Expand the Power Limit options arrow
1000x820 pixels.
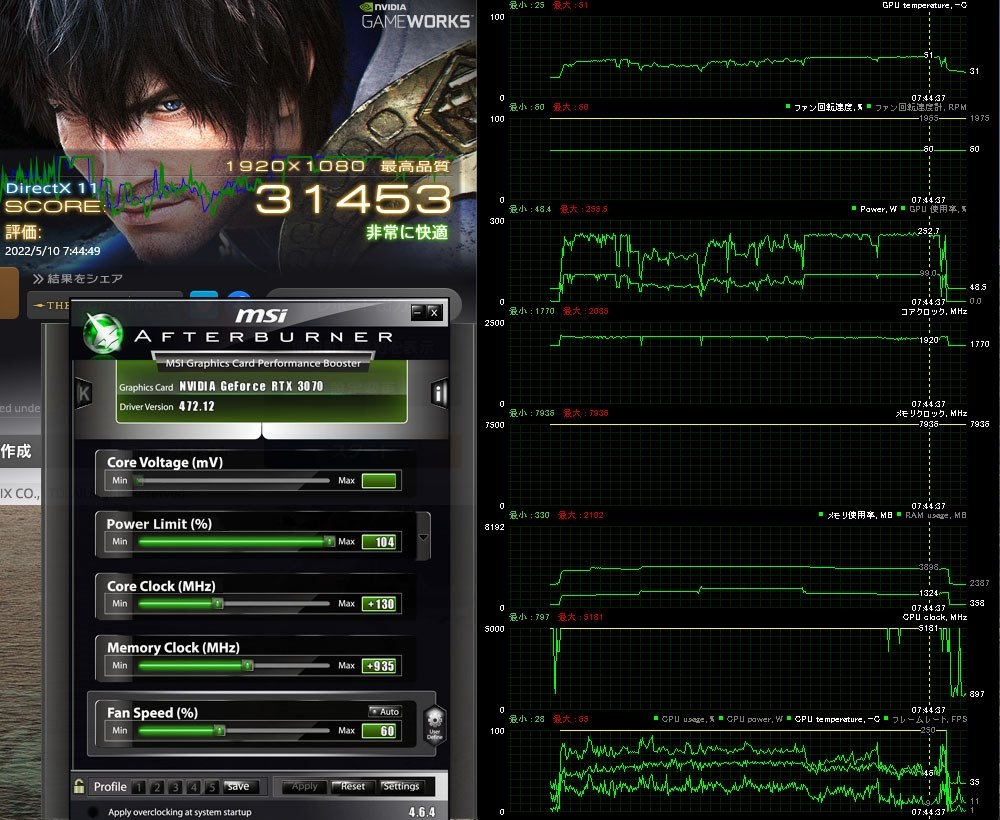click(423, 537)
